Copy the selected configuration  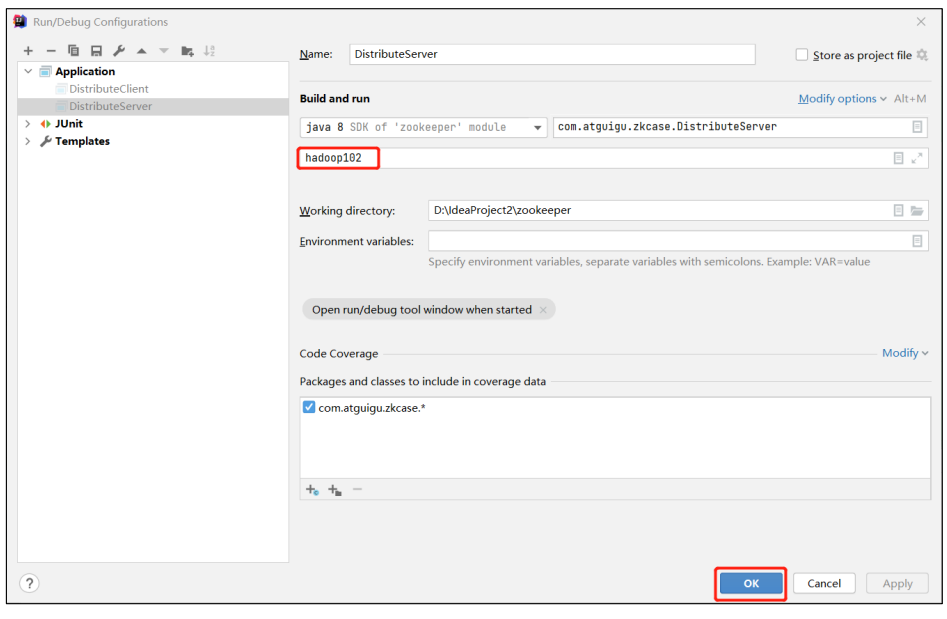(x=74, y=51)
